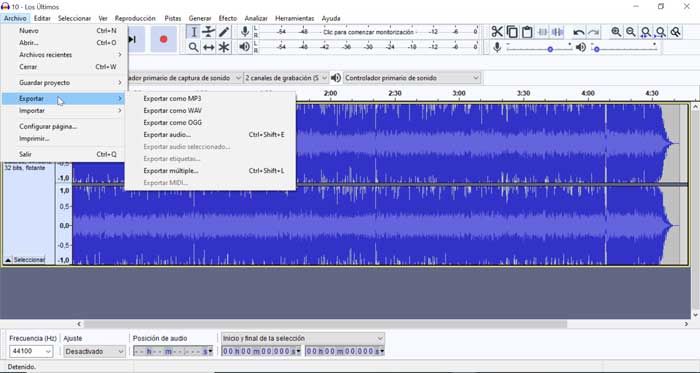Click the Fit Project zoom icon
This screenshot has width=700, height=373.
pos(661,32)
